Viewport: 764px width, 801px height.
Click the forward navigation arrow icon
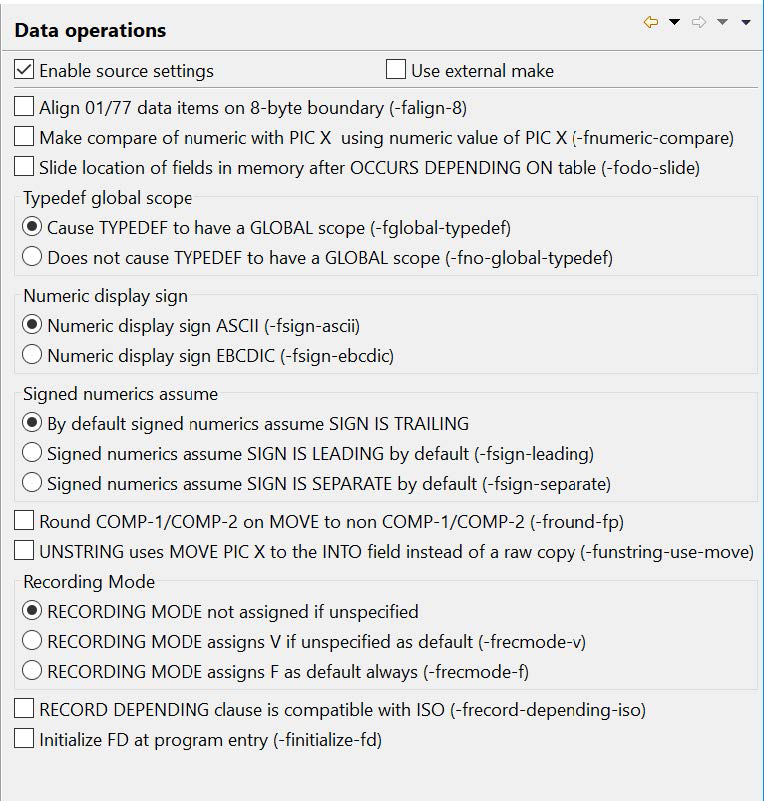[699, 20]
